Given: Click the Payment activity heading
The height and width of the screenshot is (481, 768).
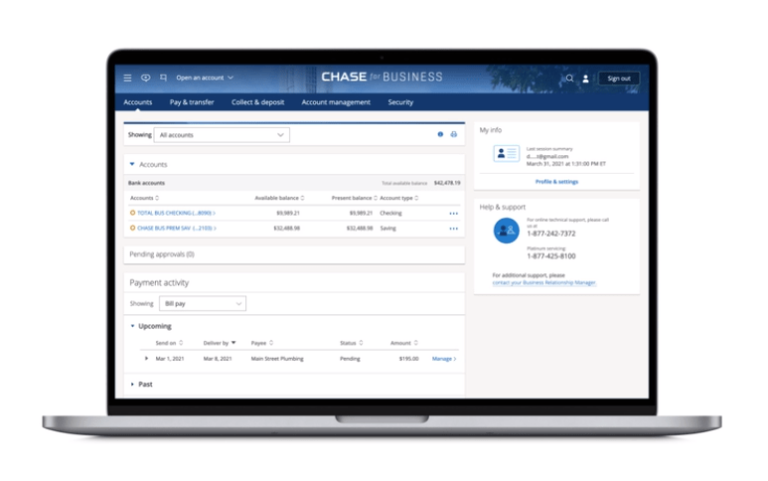Looking at the screenshot, I should tap(159, 283).
